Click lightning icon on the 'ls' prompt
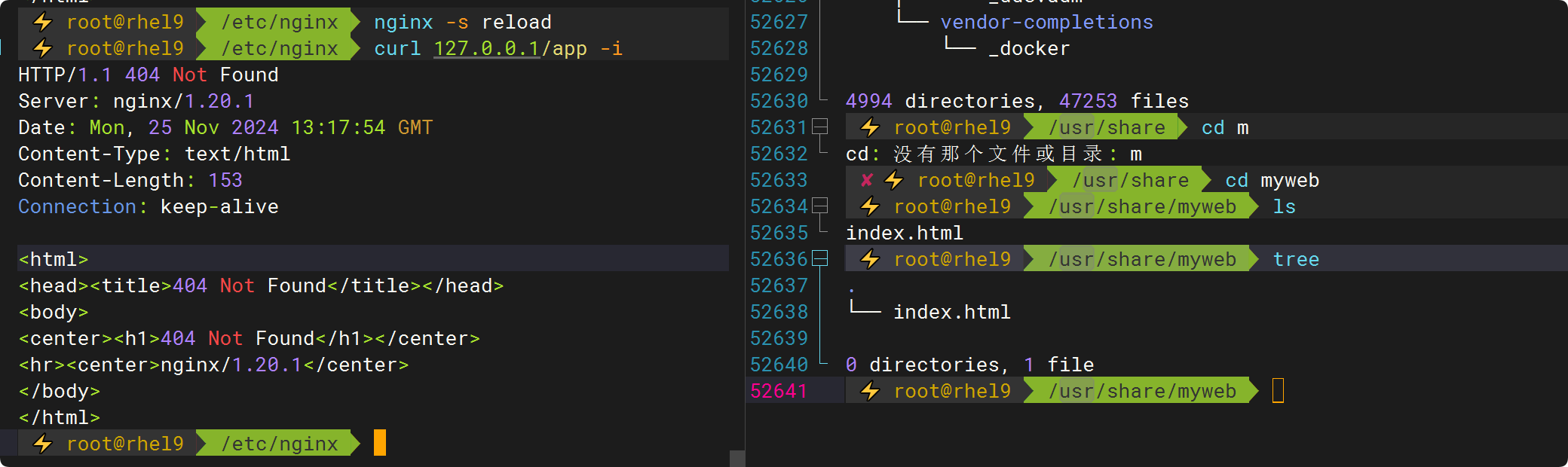The image size is (1568, 467). [870, 206]
